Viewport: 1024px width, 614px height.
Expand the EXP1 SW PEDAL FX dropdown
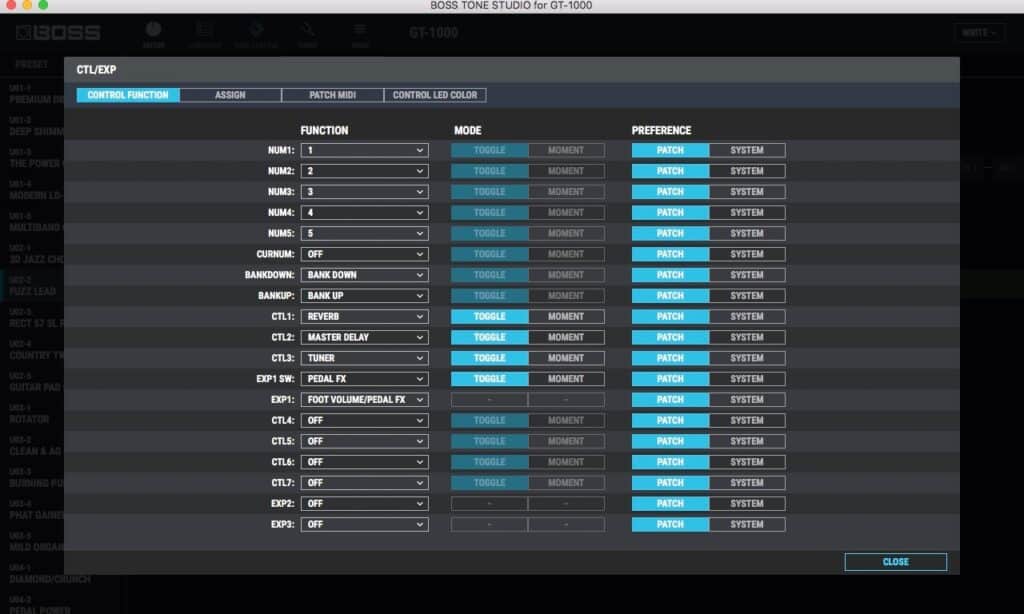(364, 380)
